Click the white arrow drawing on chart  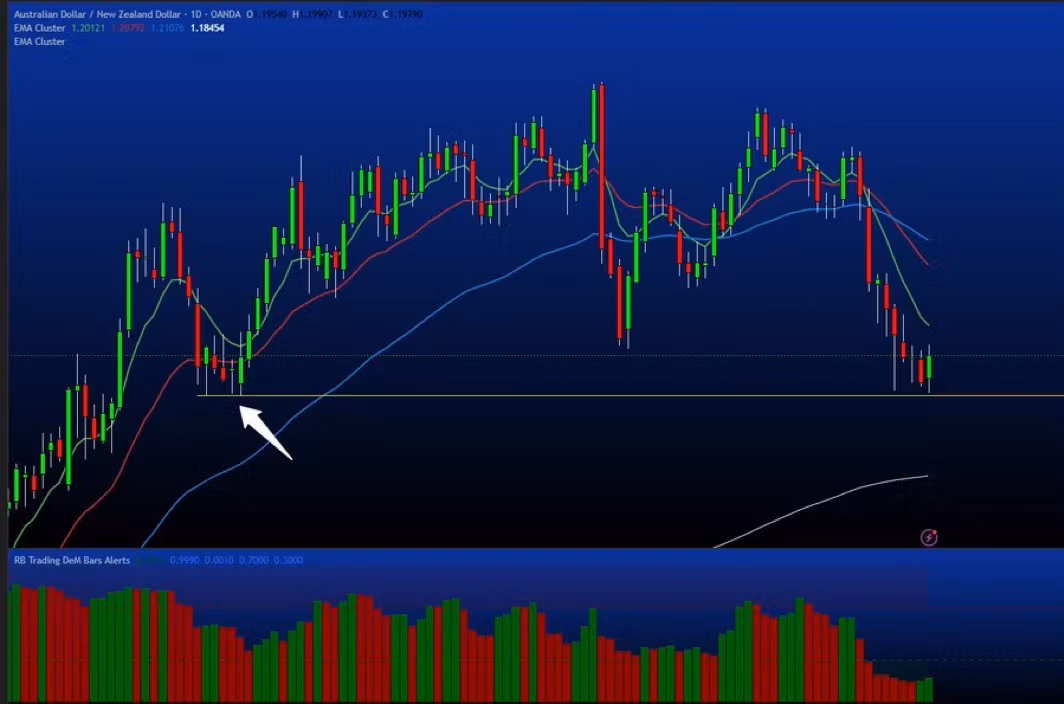pyautogui.click(x=265, y=432)
